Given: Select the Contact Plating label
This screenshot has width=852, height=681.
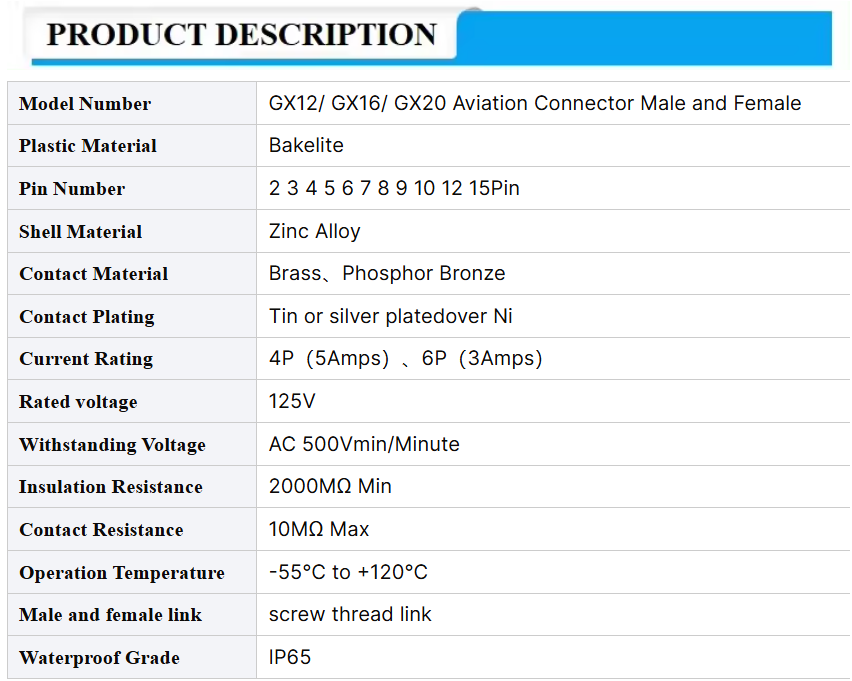Looking at the screenshot, I should point(87,317).
